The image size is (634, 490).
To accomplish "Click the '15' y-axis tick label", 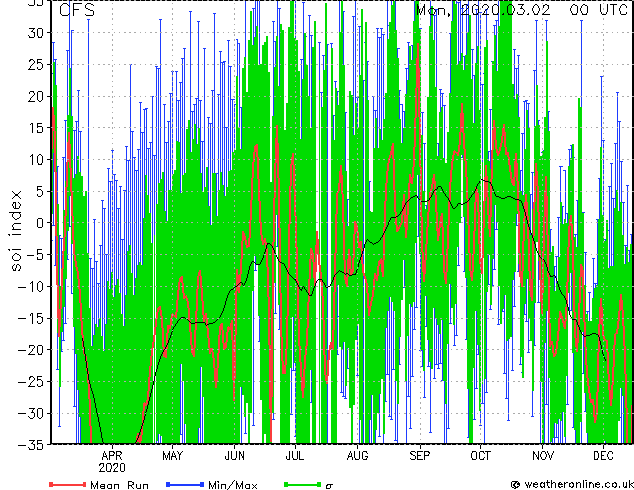I will pyautogui.click(x=36, y=128).
